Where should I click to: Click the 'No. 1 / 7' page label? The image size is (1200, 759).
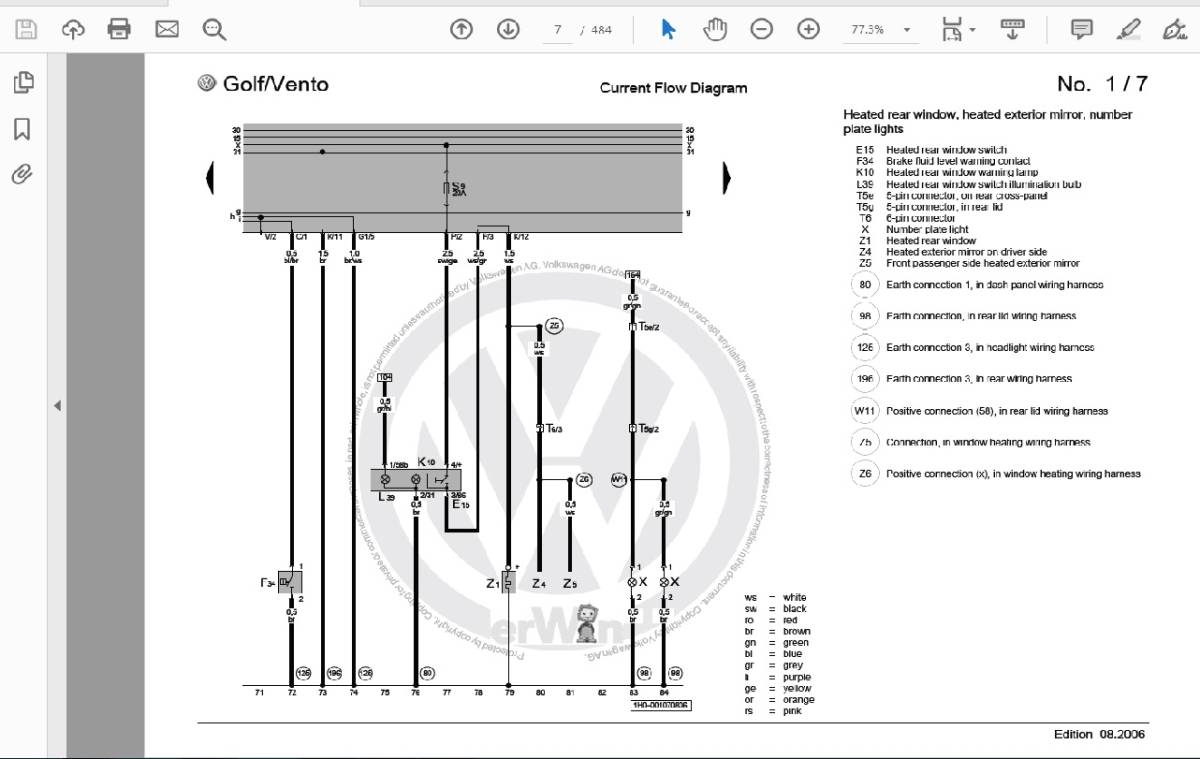pos(1102,84)
